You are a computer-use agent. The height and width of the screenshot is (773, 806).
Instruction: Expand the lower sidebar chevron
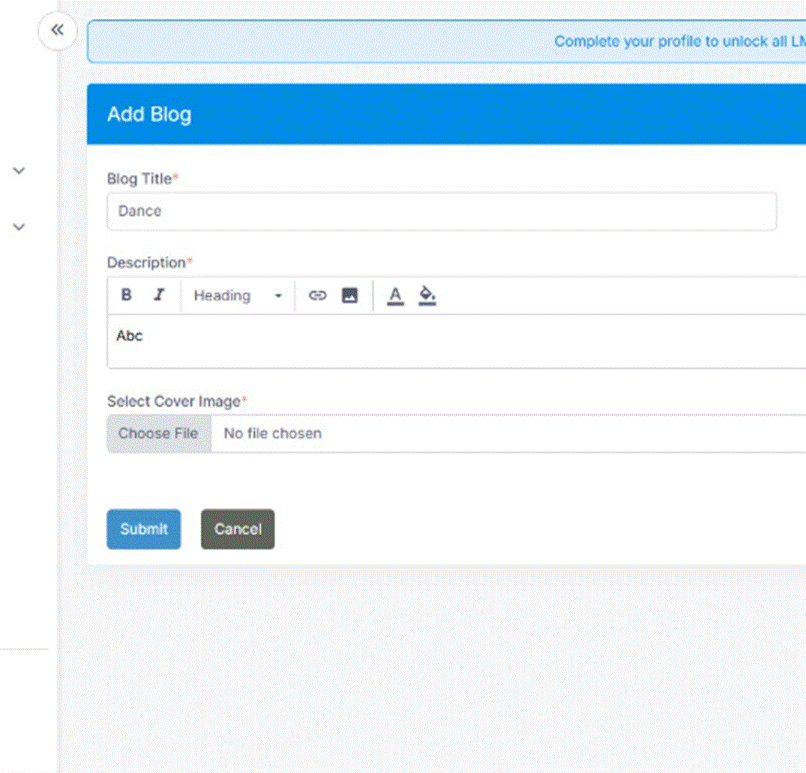tap(18, 227)
